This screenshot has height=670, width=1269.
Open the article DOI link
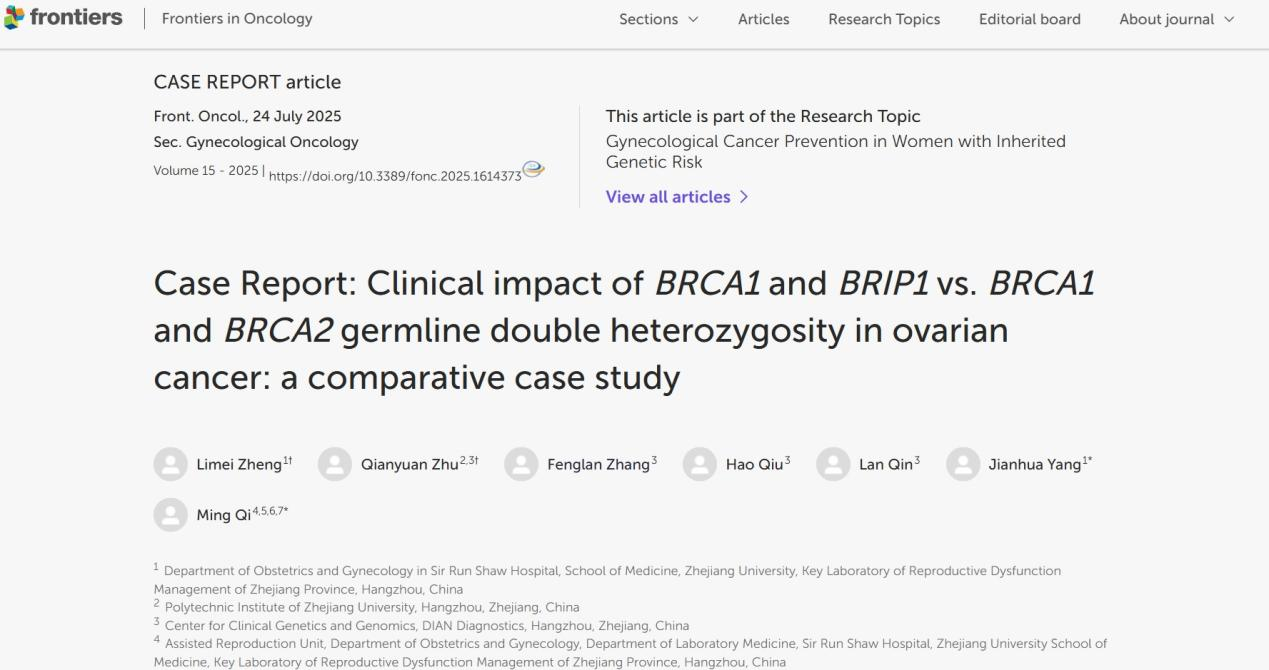395,176
